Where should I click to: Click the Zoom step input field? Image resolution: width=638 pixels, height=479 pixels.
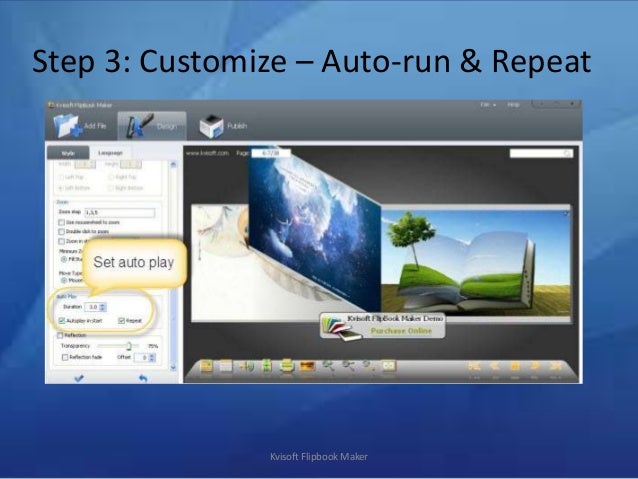(119, 212)
